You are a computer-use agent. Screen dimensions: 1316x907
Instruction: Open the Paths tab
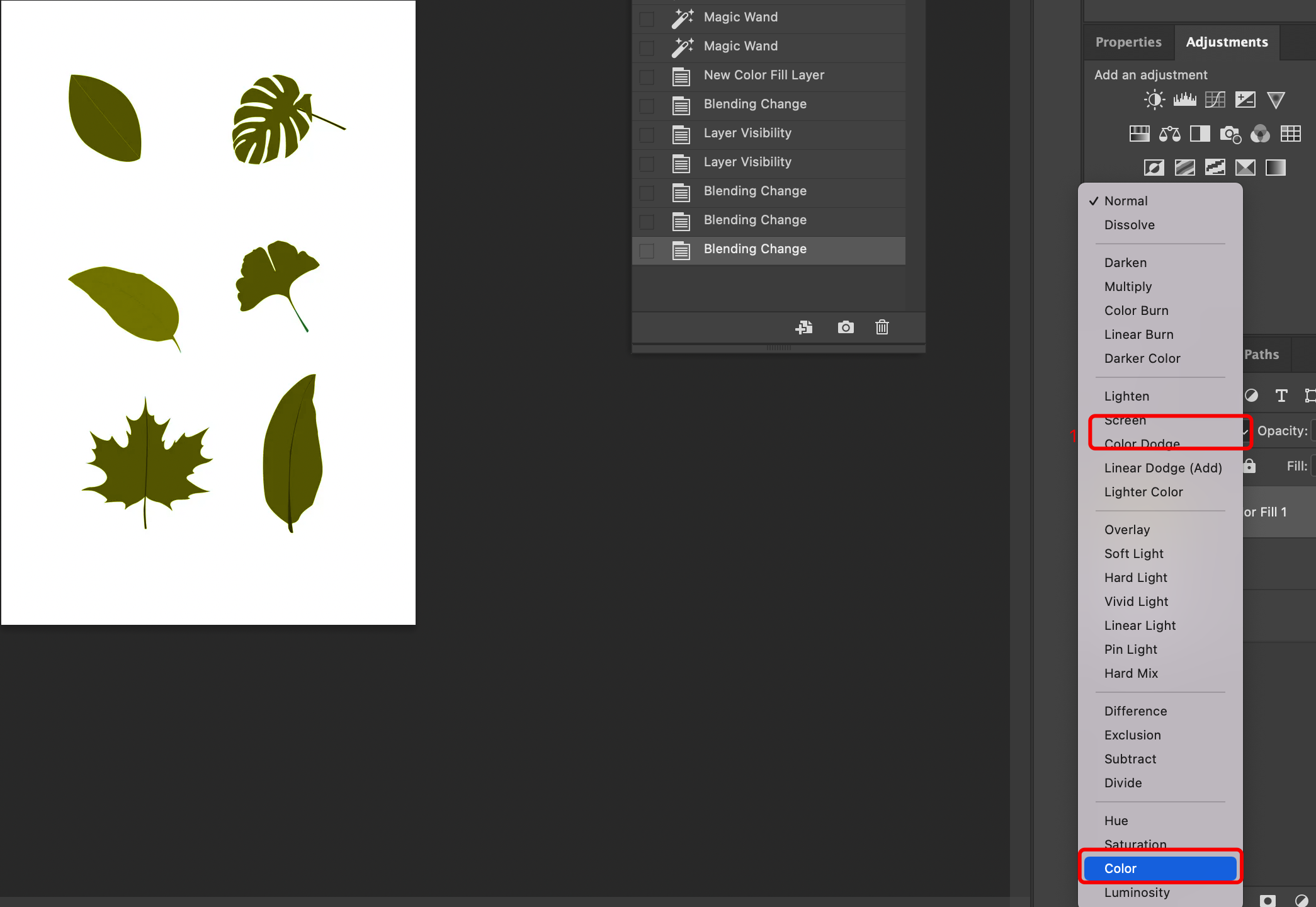(1261, 355)
